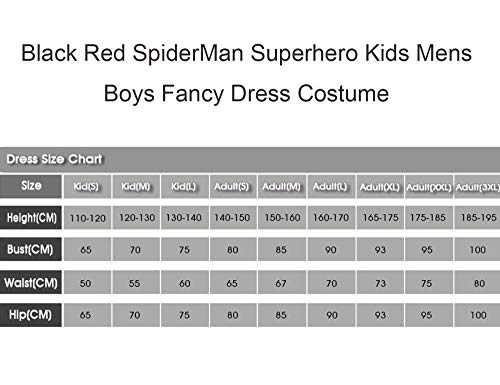Select the Adult(M) size header
This screenshot has width=500, height=385.
tap(282, 186)
